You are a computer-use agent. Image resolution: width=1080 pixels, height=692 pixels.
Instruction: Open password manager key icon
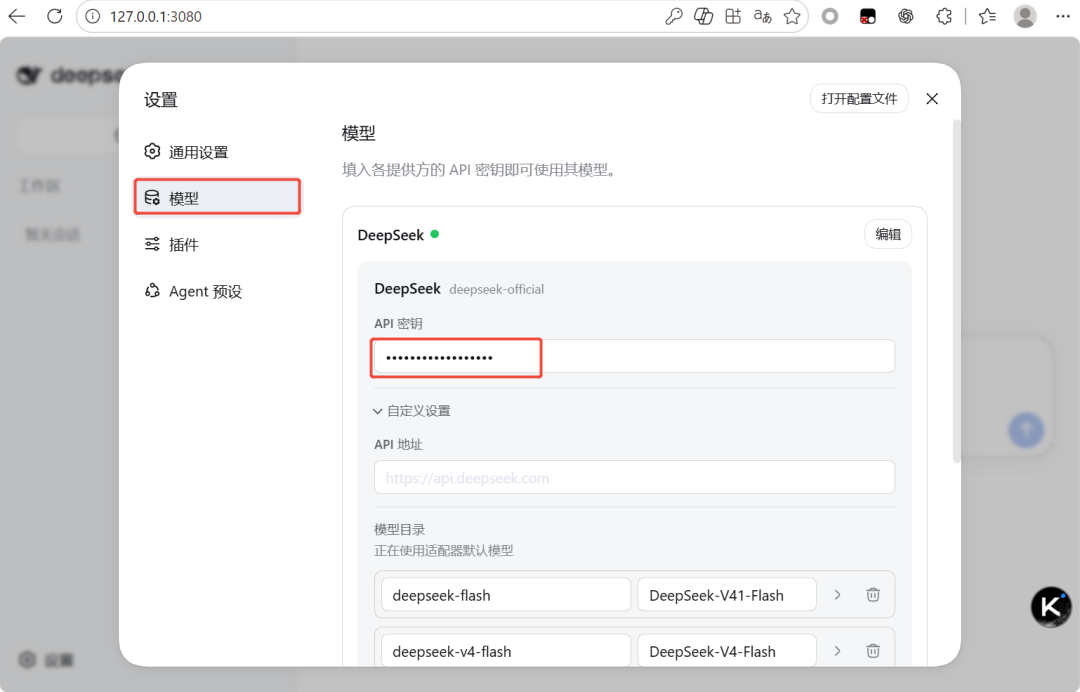pos(674,17)
